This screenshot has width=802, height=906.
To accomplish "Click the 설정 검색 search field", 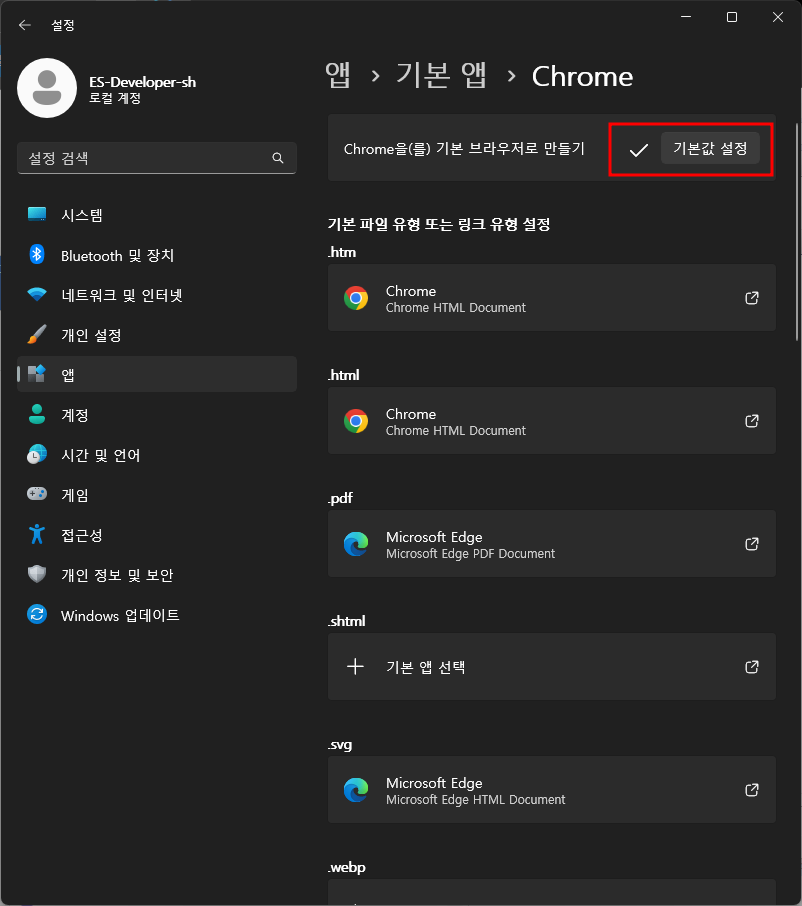I will pos(157,158).
